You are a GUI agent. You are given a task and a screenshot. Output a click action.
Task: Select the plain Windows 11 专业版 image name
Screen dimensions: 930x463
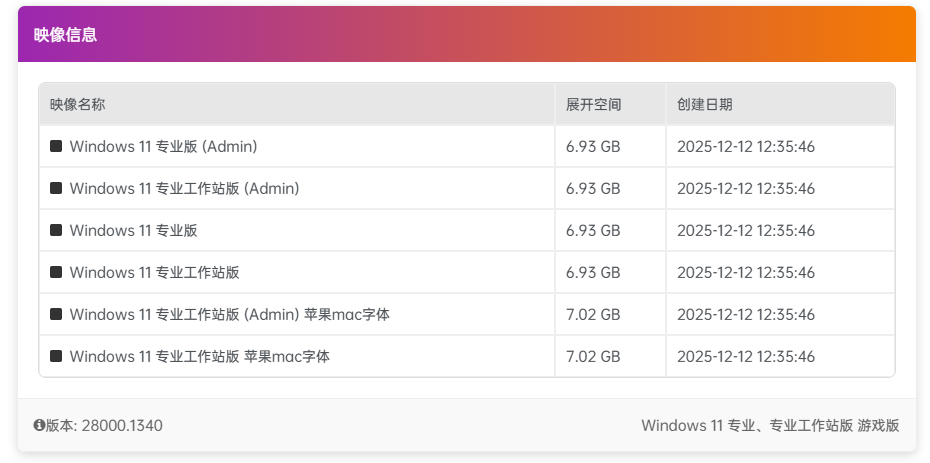(133, 230)
